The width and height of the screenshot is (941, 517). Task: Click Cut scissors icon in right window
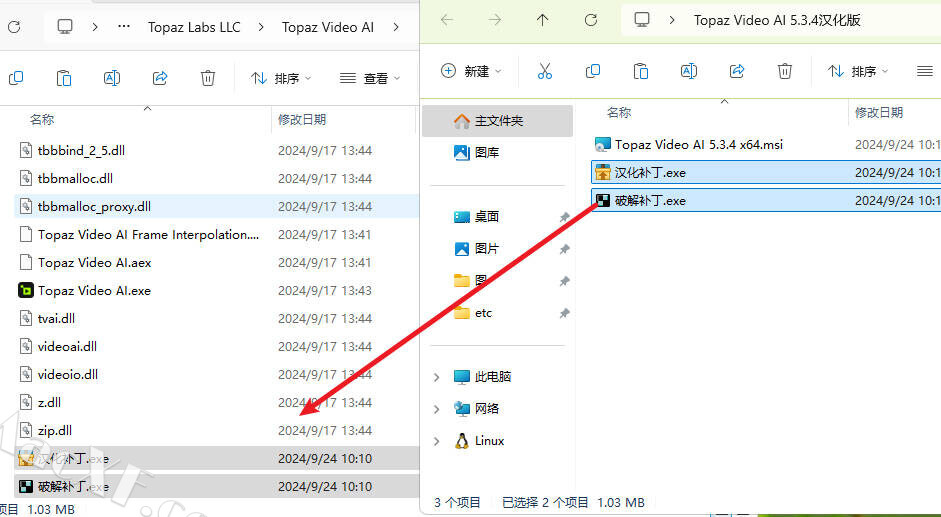[544, 71]
